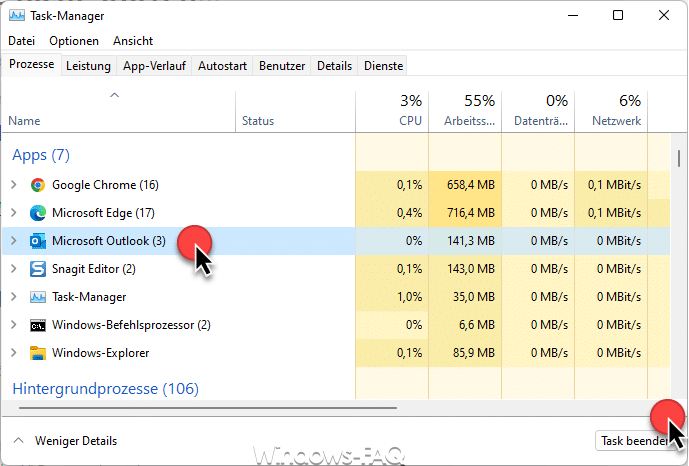Screen dimensions: 689x466
Task: Select the Windows-Explorer process row
Action: (x=336, y=353)
